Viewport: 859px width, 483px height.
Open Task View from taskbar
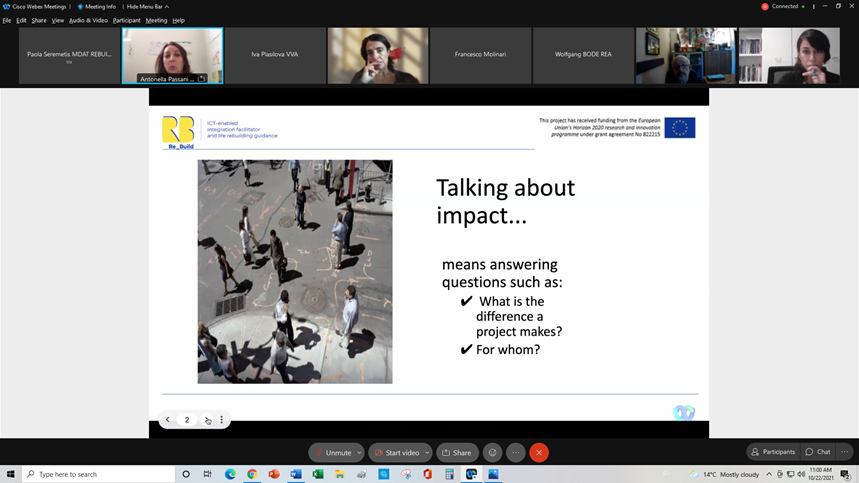pos(207,474)
